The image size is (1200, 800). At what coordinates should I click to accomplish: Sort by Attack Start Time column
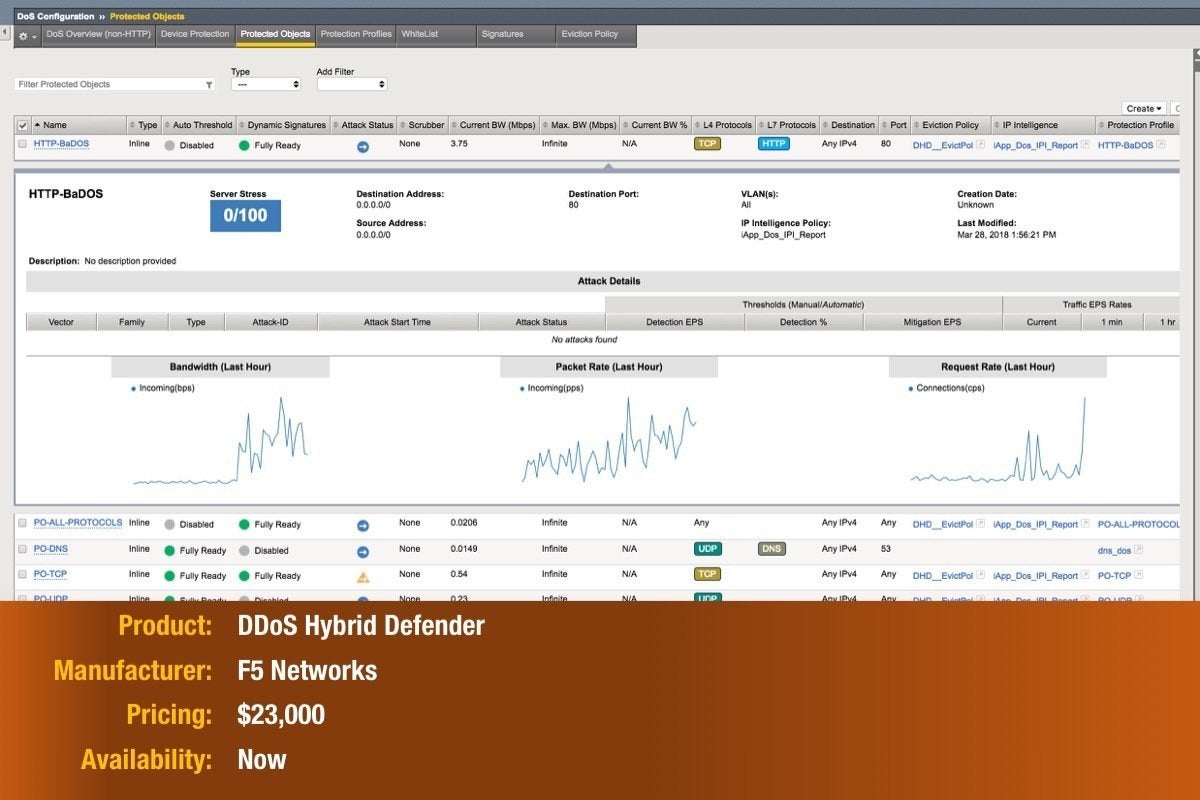pos(397,322)
